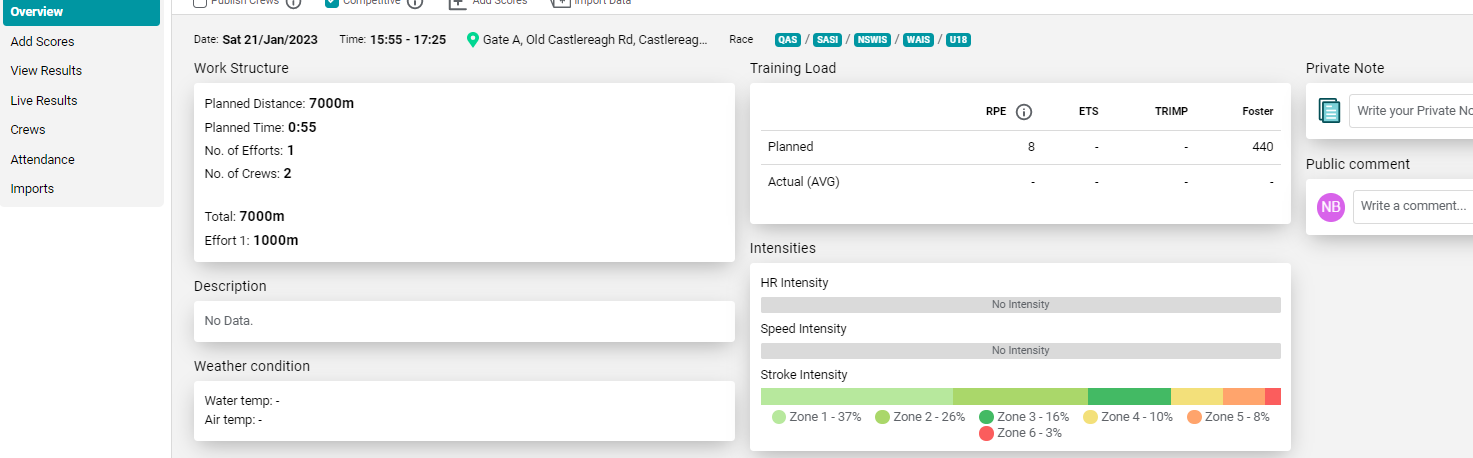This screenshot has height=458, width=1473.
Task: Select Crews in the sidebar
Action: [x=28, y=130]
